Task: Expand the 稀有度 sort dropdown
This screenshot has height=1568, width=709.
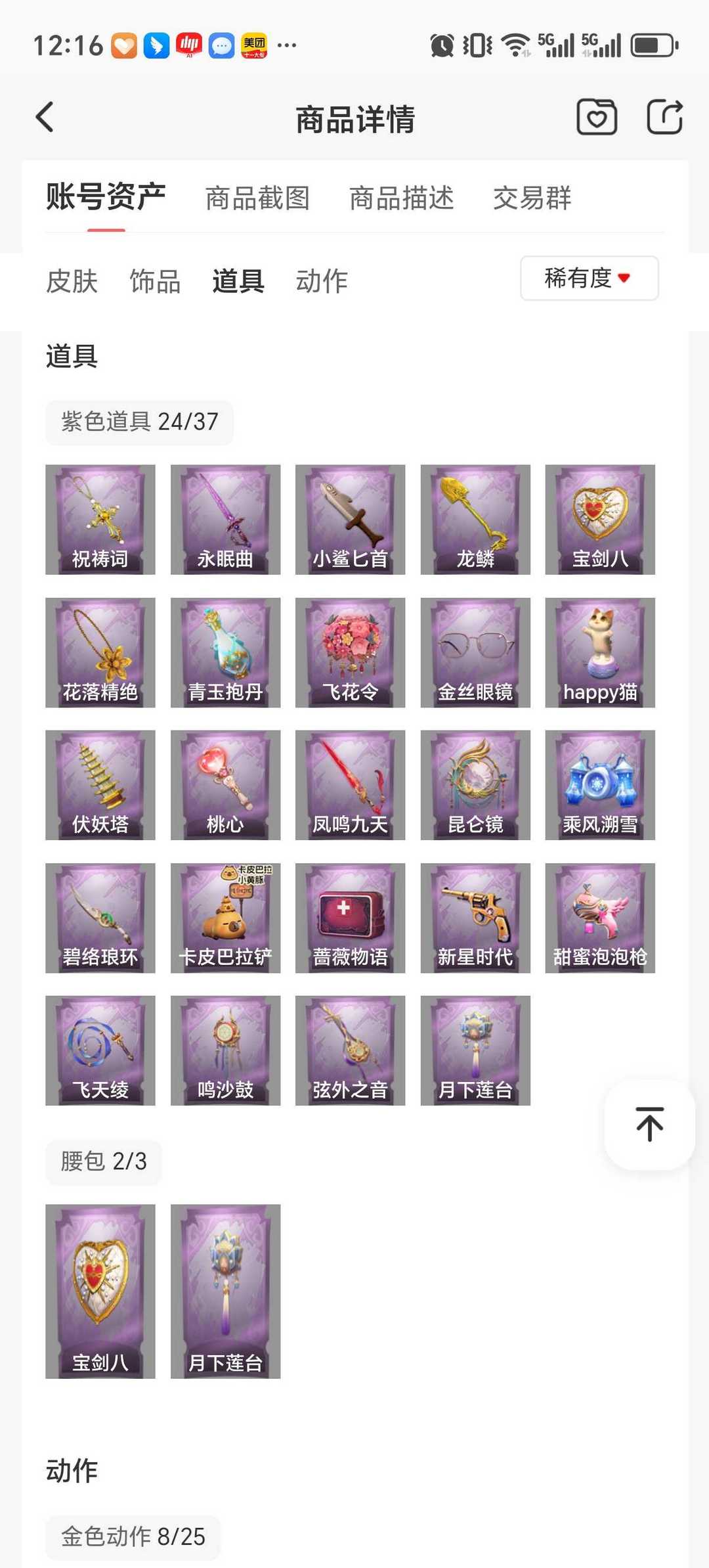Action: pyautogui.click(x=590, y=279)
